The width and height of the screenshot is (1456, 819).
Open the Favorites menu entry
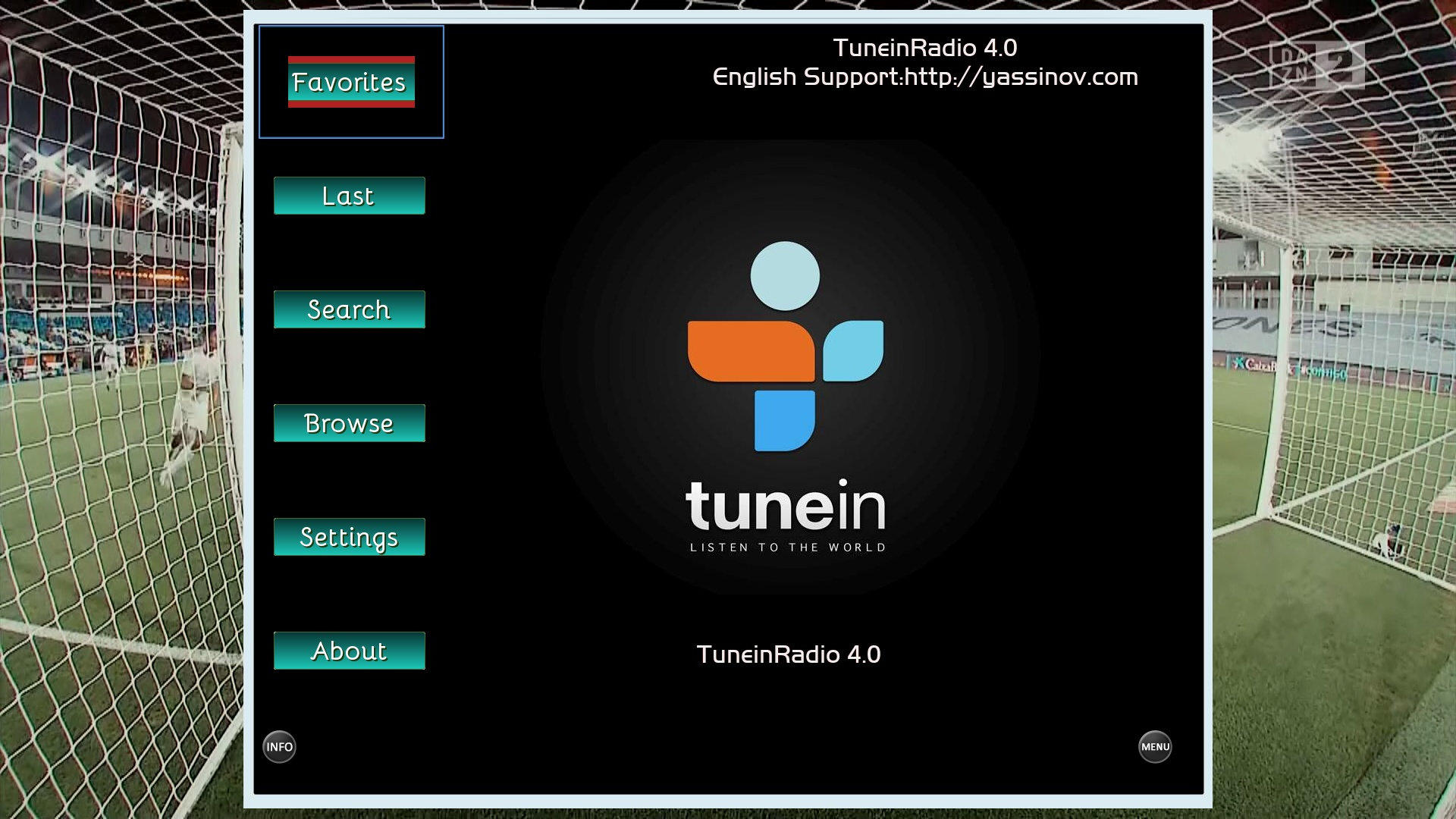point(351,82)
